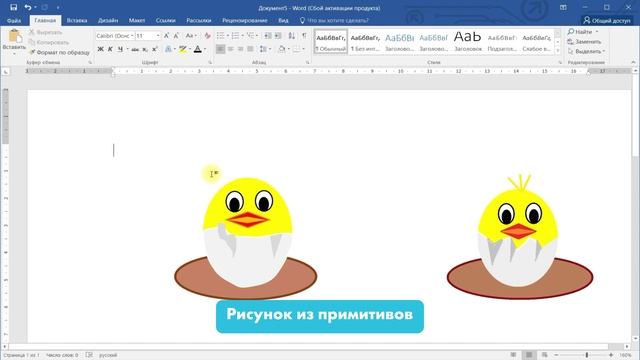Click the zoom slider handle in status bar
Viewport: 640px width, 360px height.
(x=587, y=355)
